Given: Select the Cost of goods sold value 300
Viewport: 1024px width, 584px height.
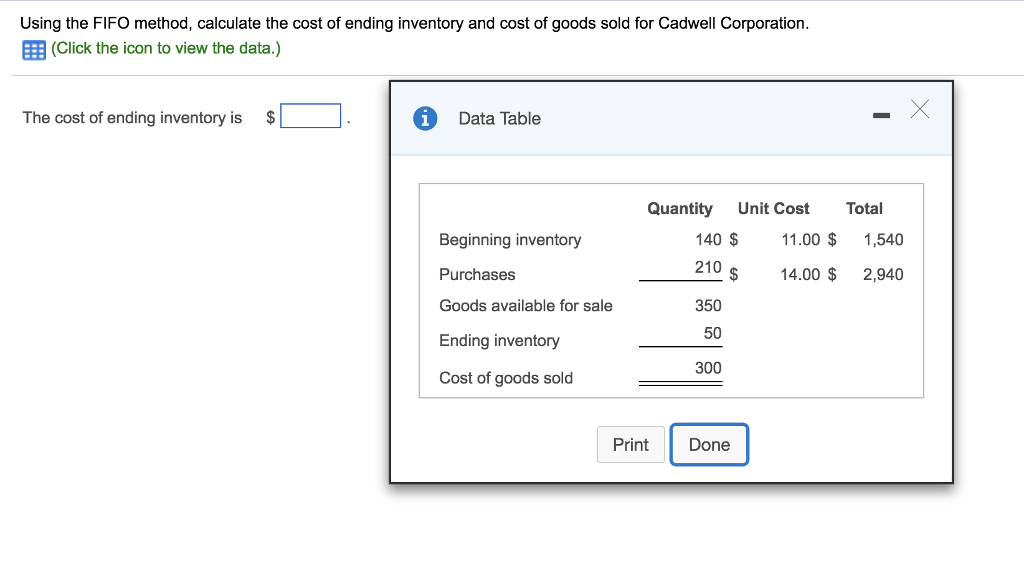Looking at the screenshot, I should coord(707,367).
